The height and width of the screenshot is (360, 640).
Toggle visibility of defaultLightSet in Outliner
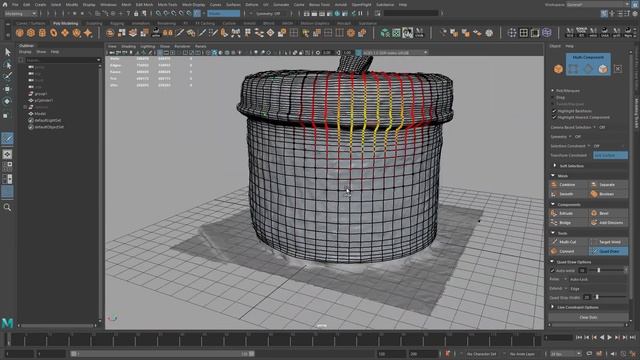(x=31, y=120)
